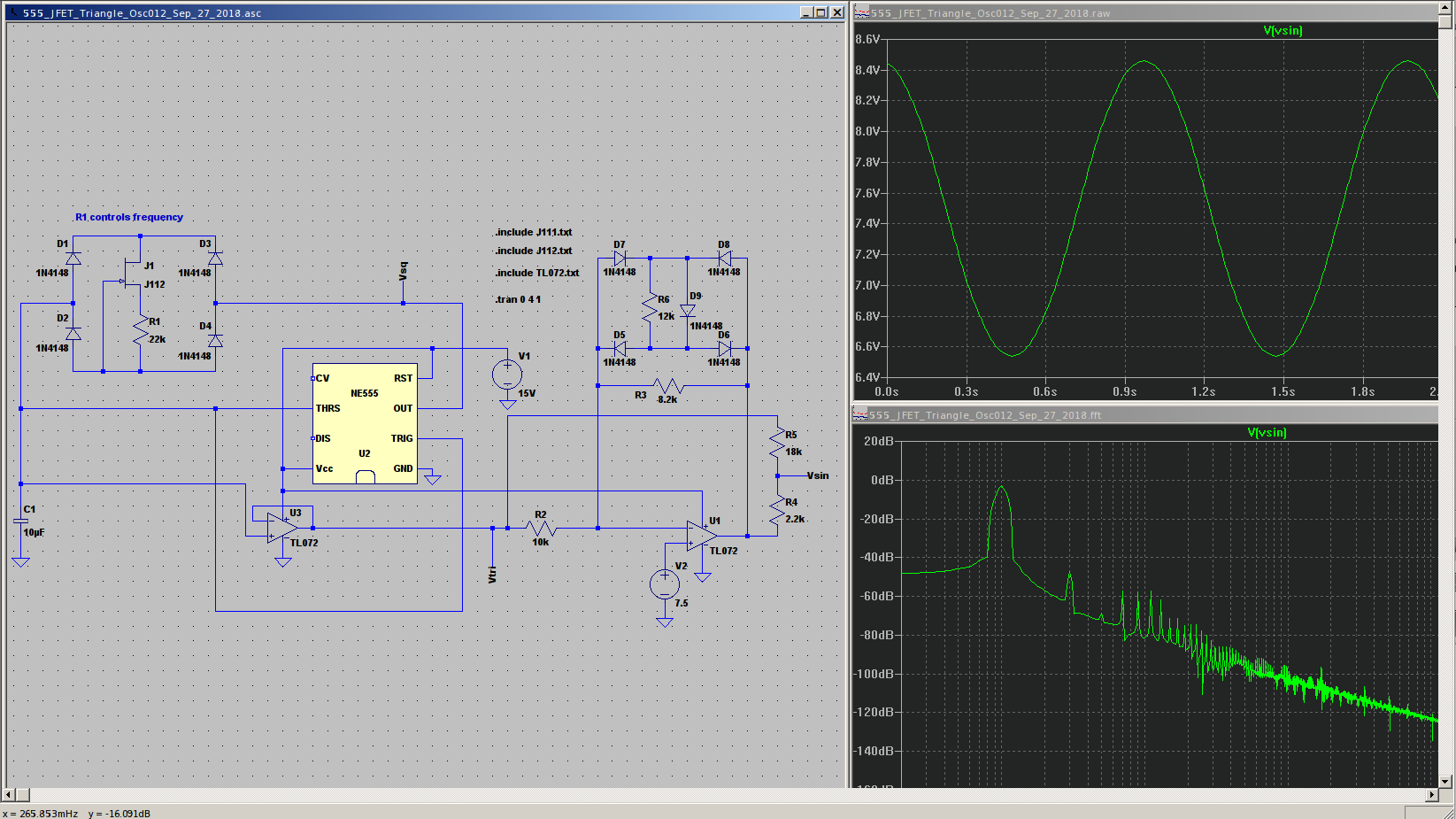The width and height of the screenshot is (1456, 819).
Task: Activate the .raw waveform window title bar
Action: point(1144,12)
